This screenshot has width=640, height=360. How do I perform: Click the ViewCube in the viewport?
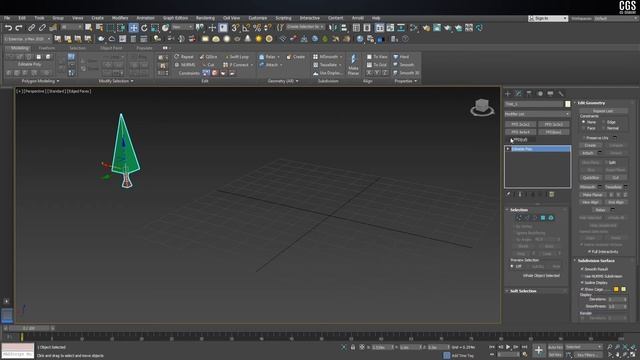pyautogui.click(x=482, y=107)
